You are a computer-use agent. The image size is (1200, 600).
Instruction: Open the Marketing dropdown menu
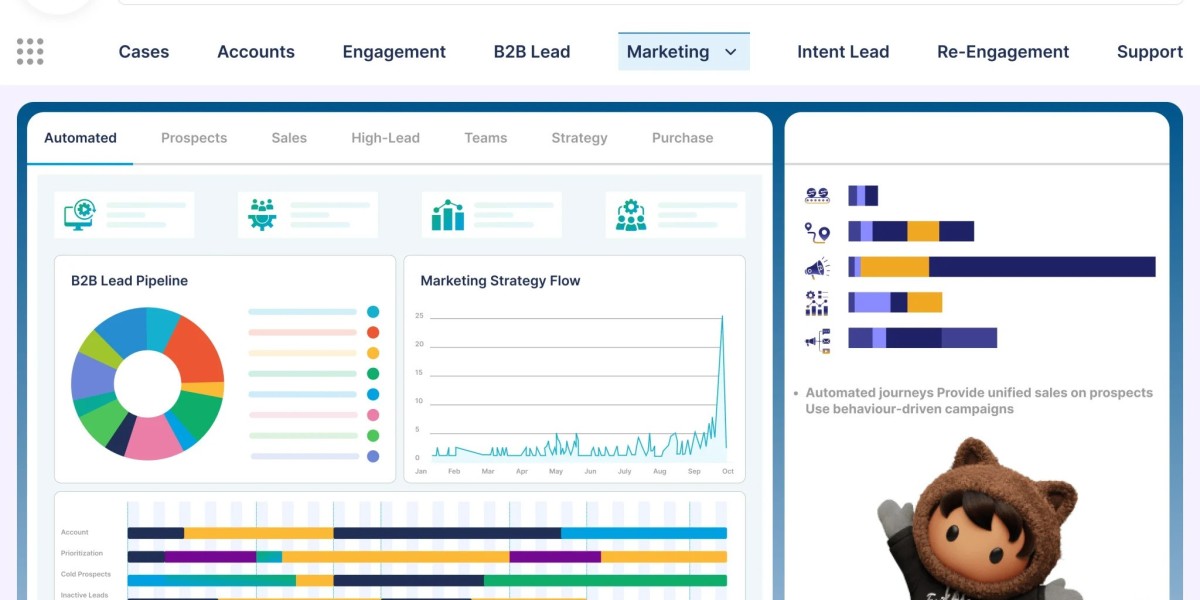point(683,51)
